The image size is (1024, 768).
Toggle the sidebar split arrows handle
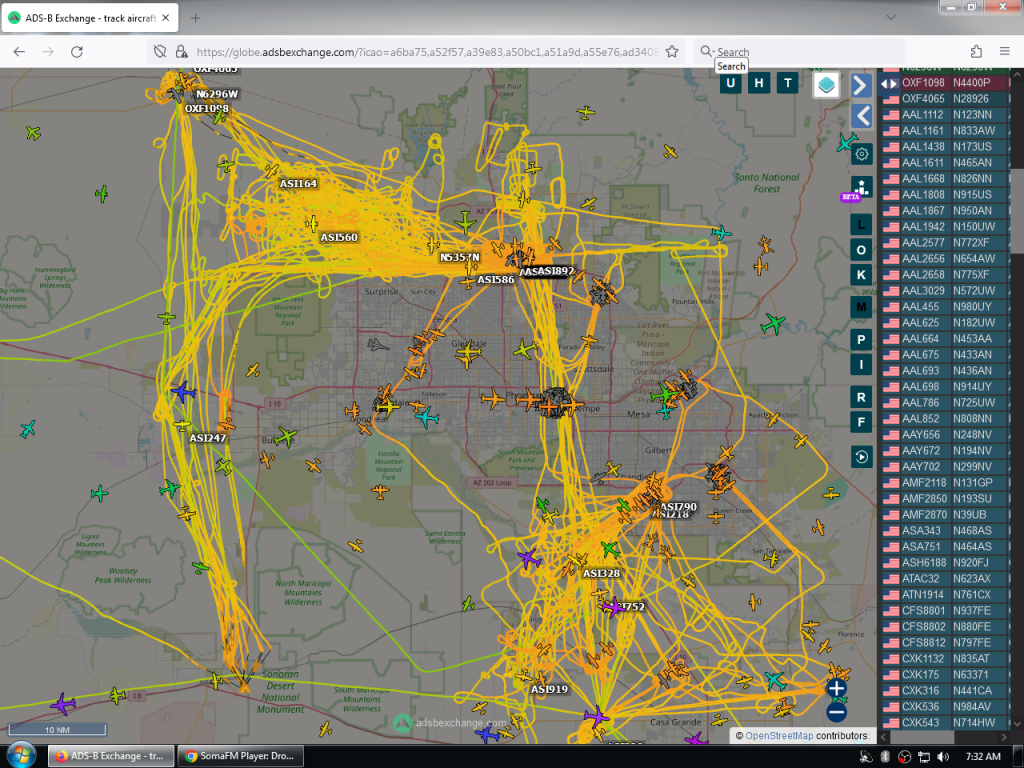click(x=889, y=83)
